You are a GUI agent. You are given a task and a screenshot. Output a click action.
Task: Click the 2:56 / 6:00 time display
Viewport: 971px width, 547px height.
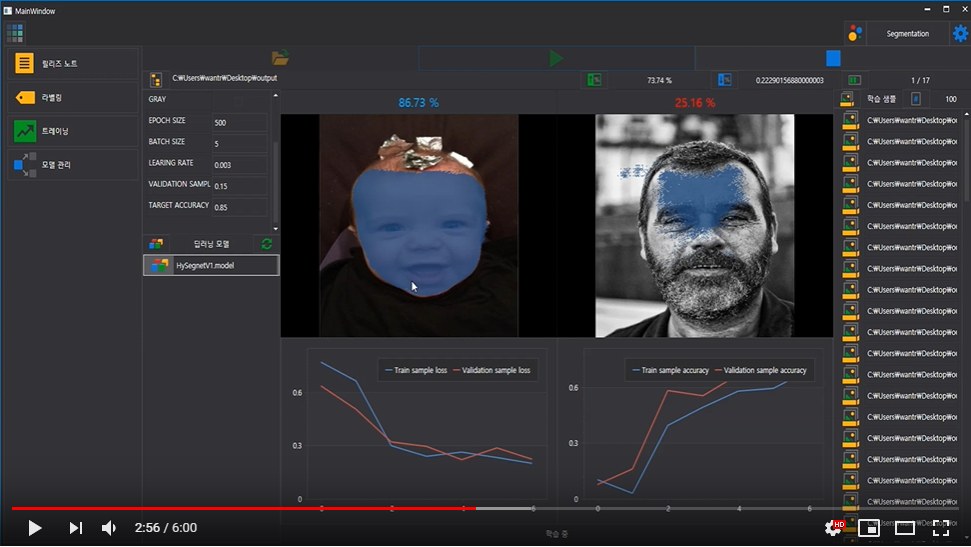coord(166,528)
